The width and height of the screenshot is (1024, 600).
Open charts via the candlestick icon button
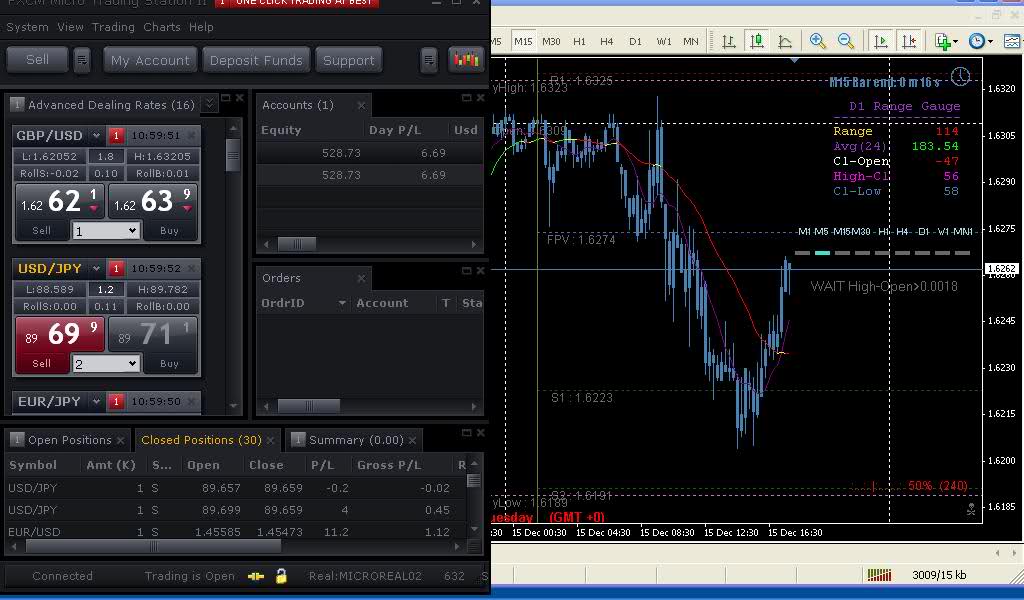(466, 60)
